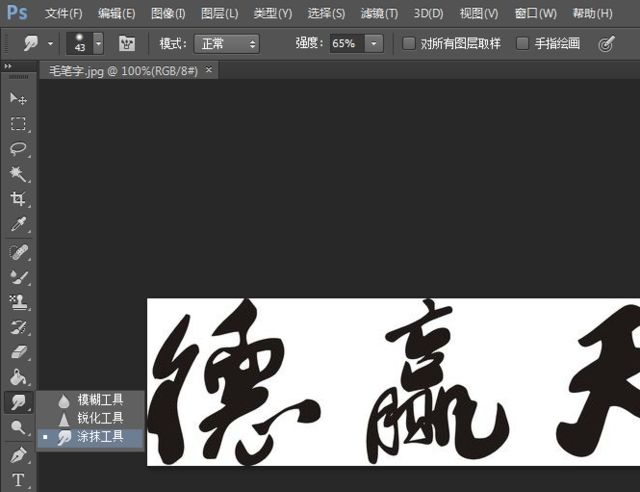Select the Eraser tool

[x=18, y=352]
